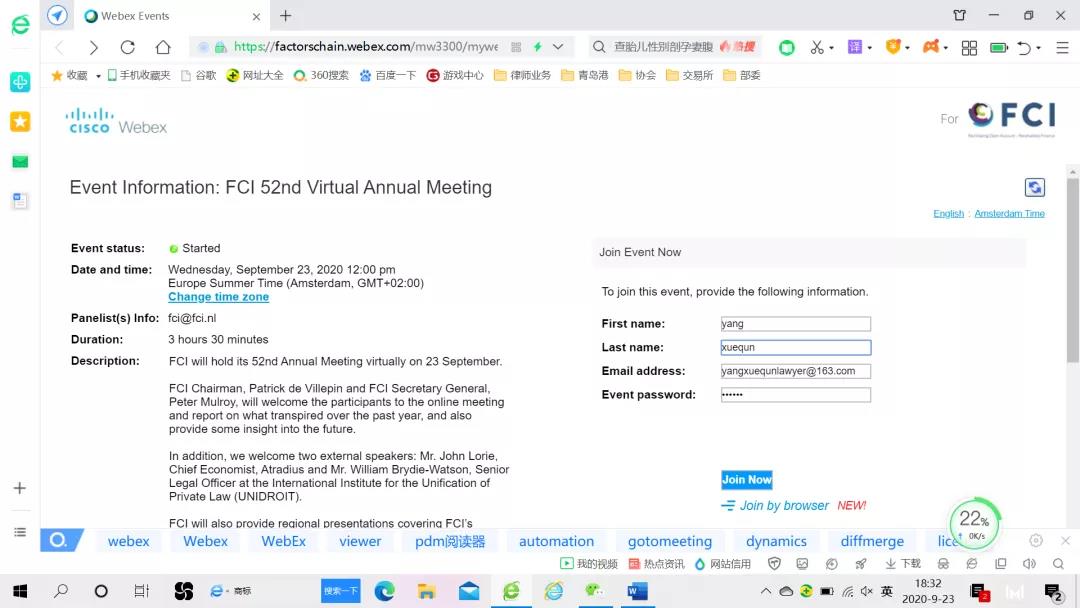Open Word from the taskbar
Image resolution: width=1080 pixels, height=608 pixels.
(637, 591)
